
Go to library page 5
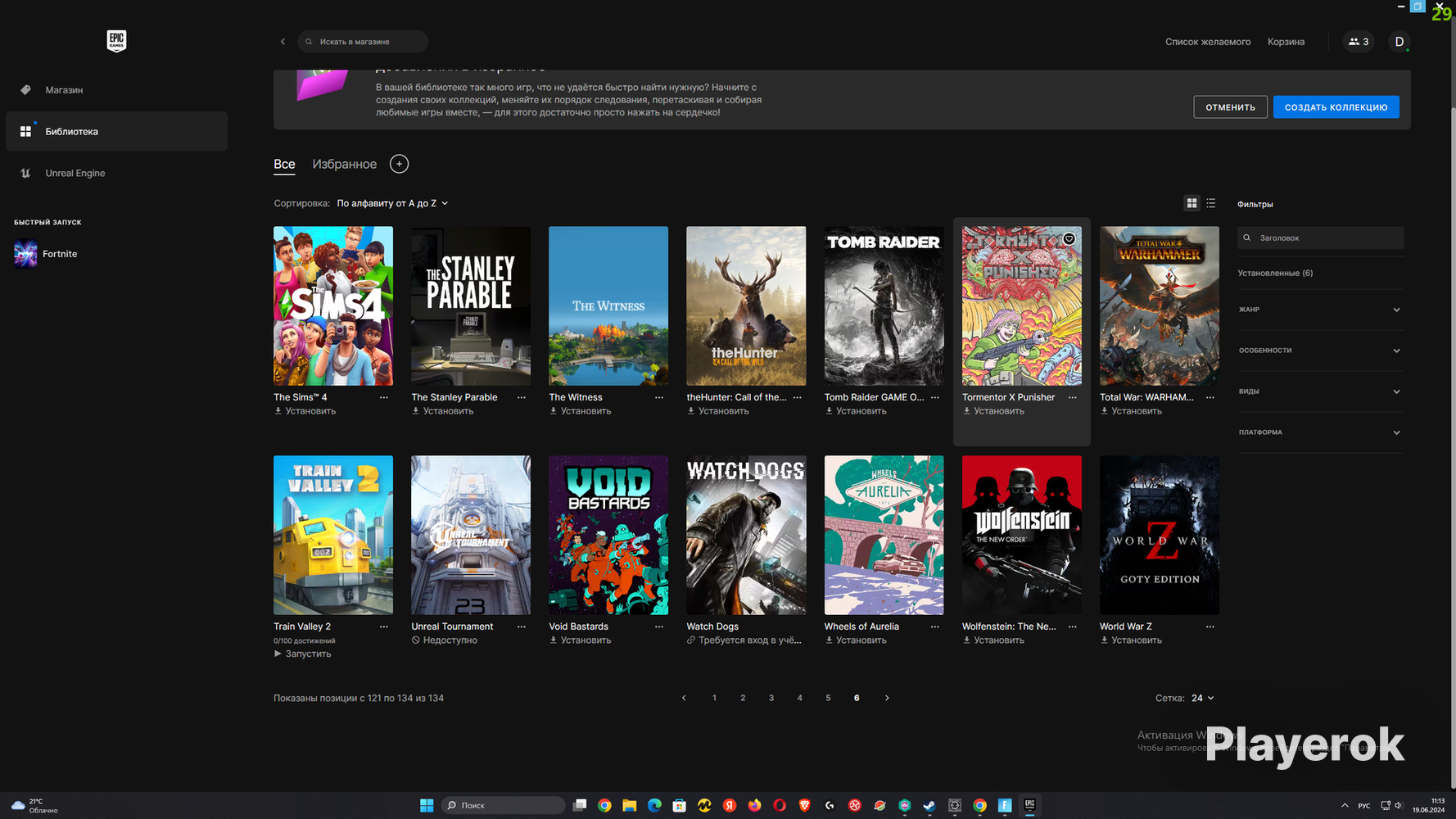[828, 698]
